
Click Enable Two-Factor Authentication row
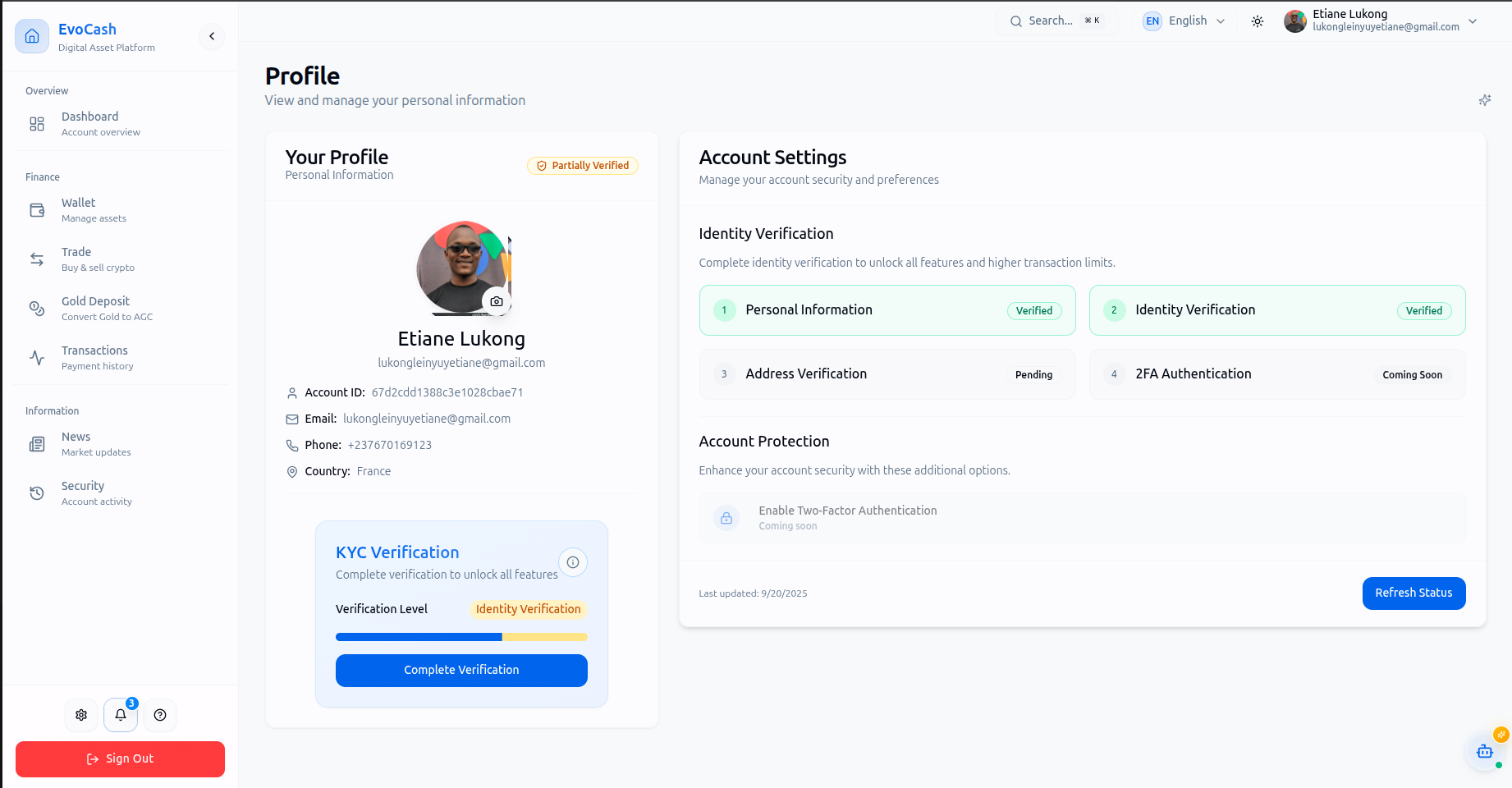tap(1082, 518)
